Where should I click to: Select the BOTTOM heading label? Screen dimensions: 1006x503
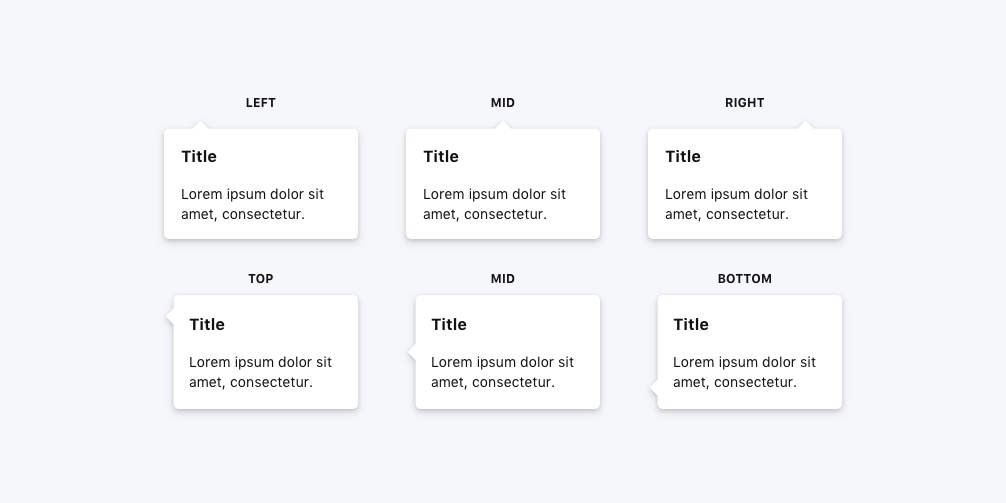[745, 279]
